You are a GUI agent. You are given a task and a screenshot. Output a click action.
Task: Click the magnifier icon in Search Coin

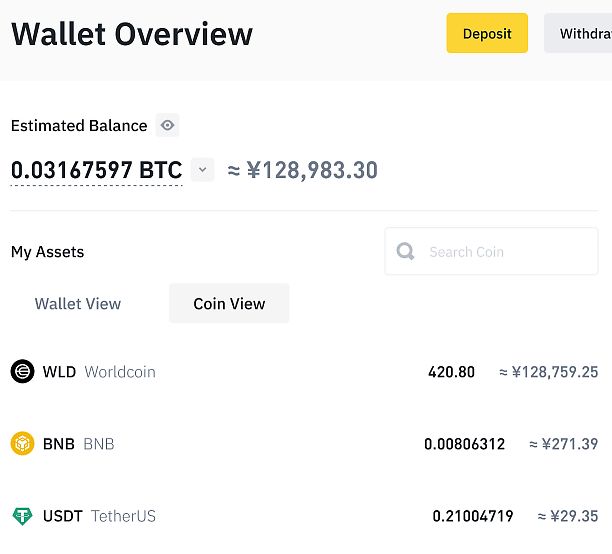(x=405, y=251)
